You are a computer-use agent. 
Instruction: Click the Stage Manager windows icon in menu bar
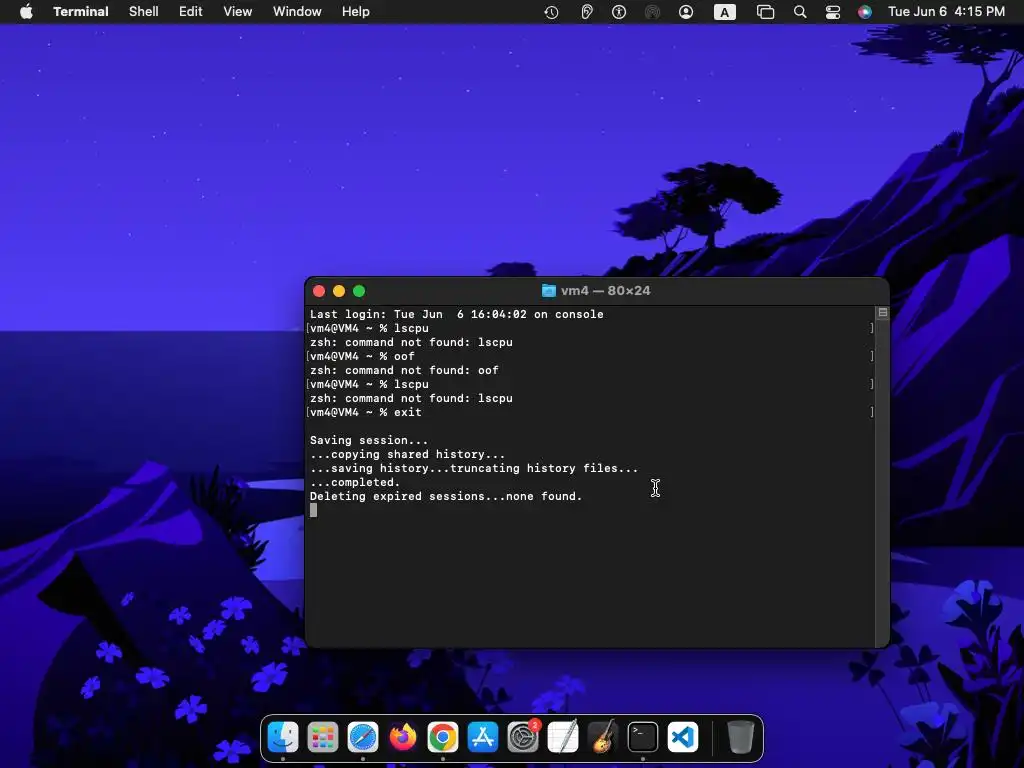tap(765, 12)
